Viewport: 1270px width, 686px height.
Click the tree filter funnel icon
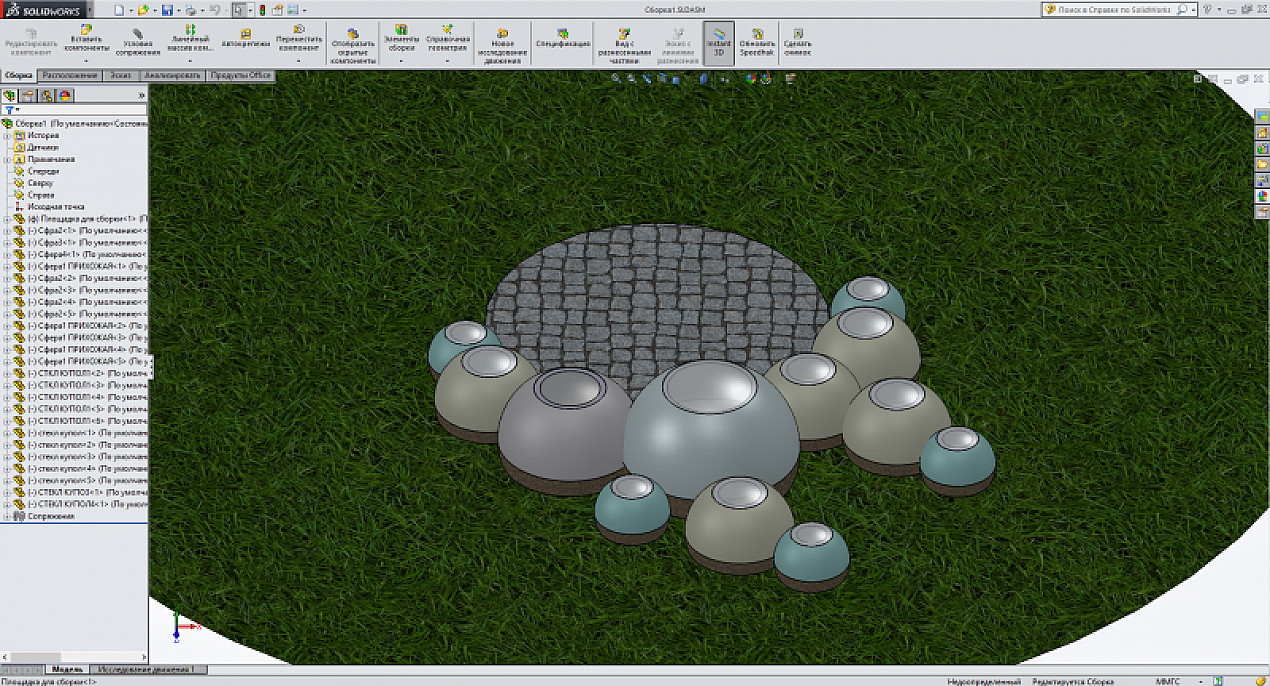(x=9, y=110)
